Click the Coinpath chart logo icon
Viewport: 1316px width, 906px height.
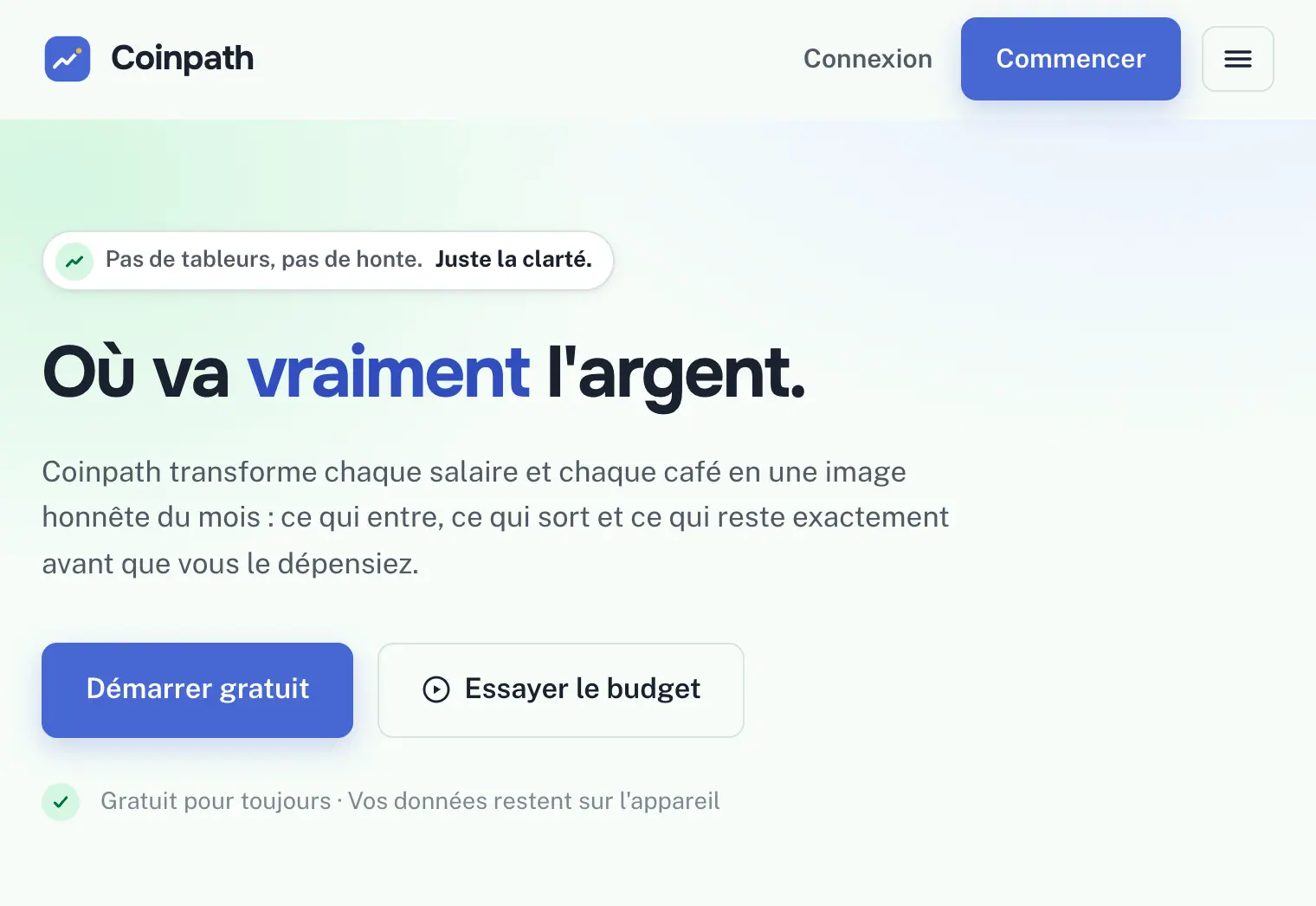[x=68, y=59]
